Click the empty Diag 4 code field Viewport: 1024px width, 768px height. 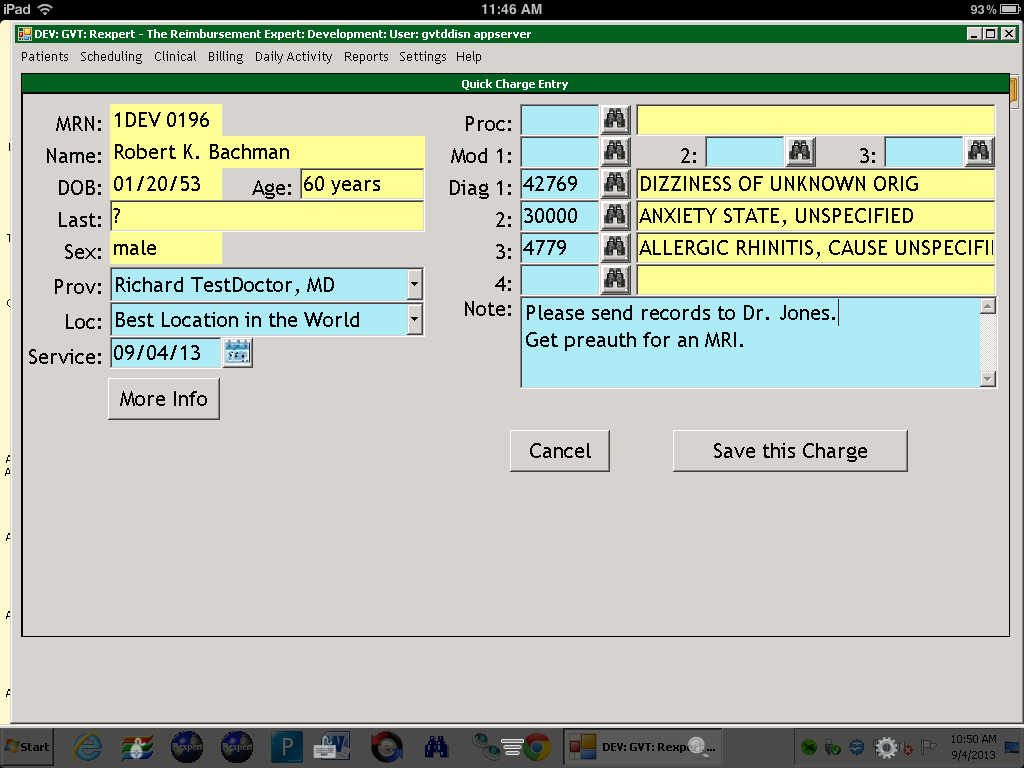pyautogui.click(x=560, y=280)
